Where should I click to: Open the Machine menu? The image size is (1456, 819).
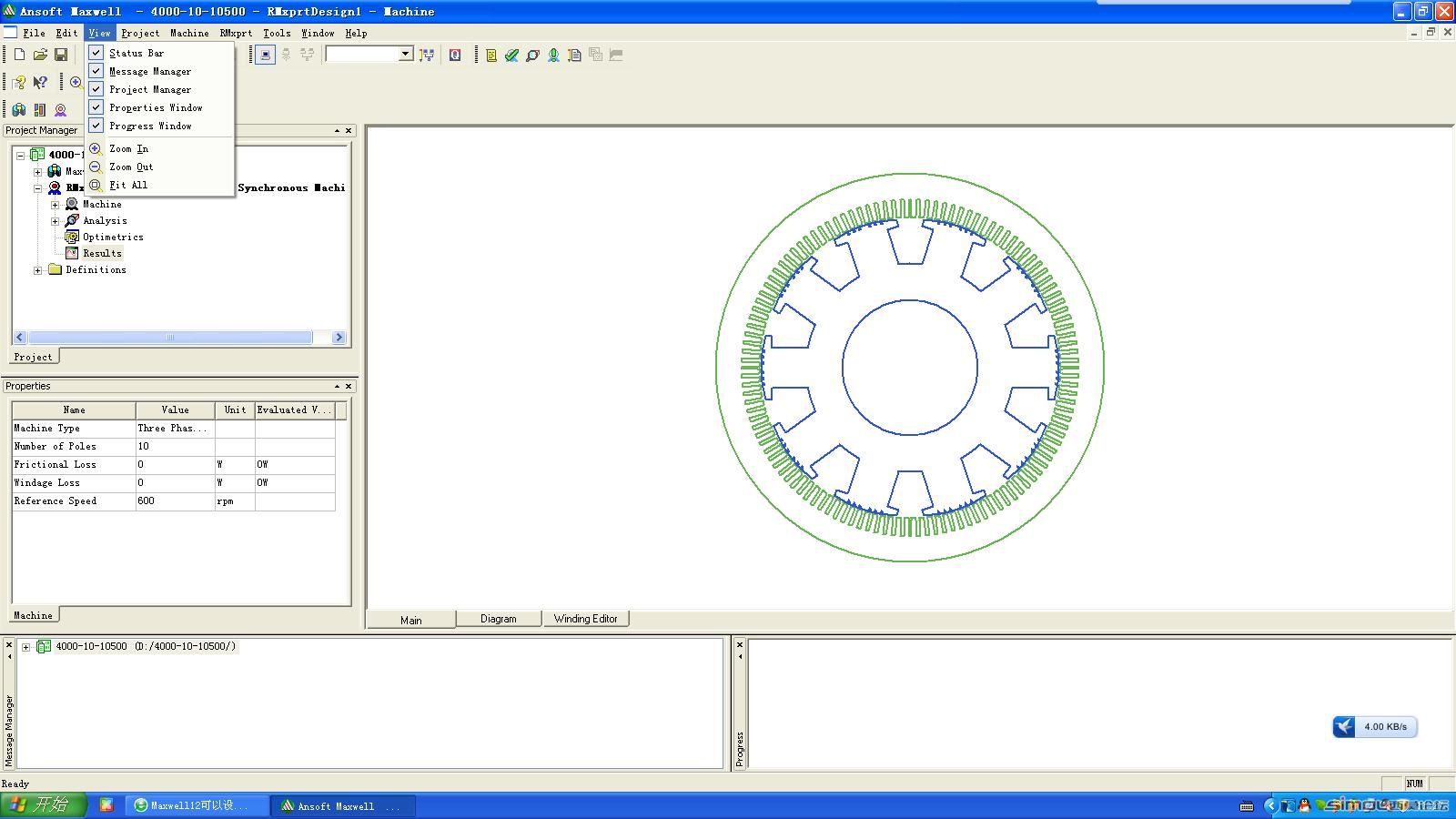tap(189, 33)
